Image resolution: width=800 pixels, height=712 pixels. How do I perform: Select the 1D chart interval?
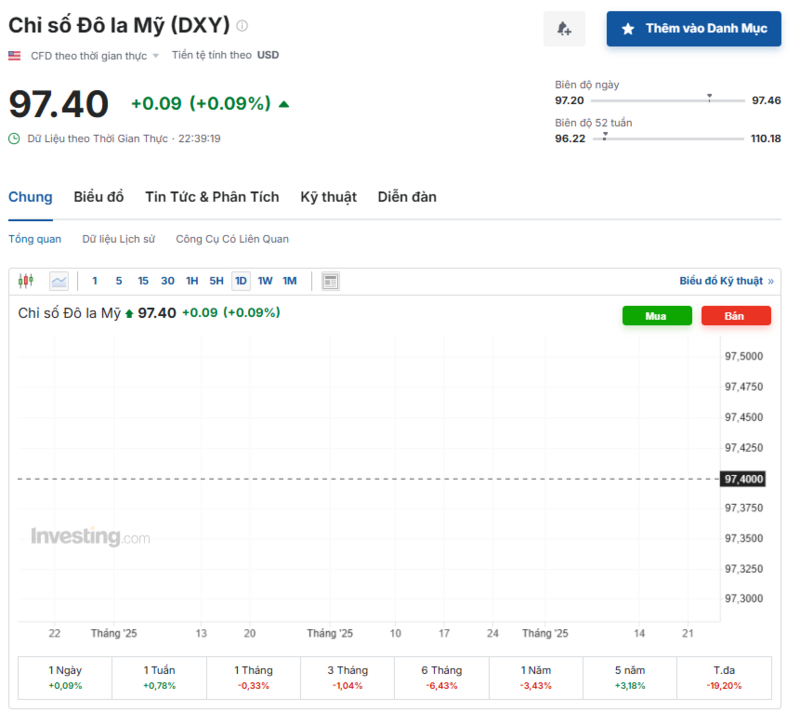pyautogui.click(x=241, y=281)
